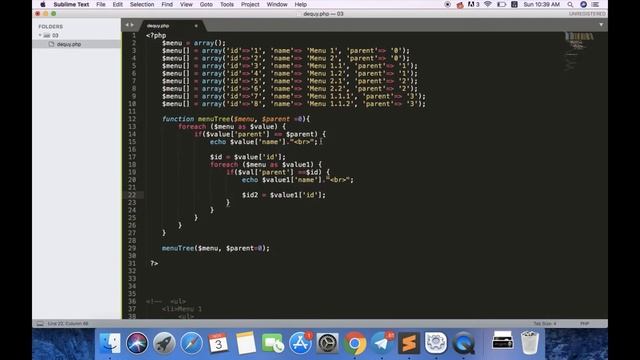Click line number 12 in gutter
640x360 pixels.
pos(132,119)
